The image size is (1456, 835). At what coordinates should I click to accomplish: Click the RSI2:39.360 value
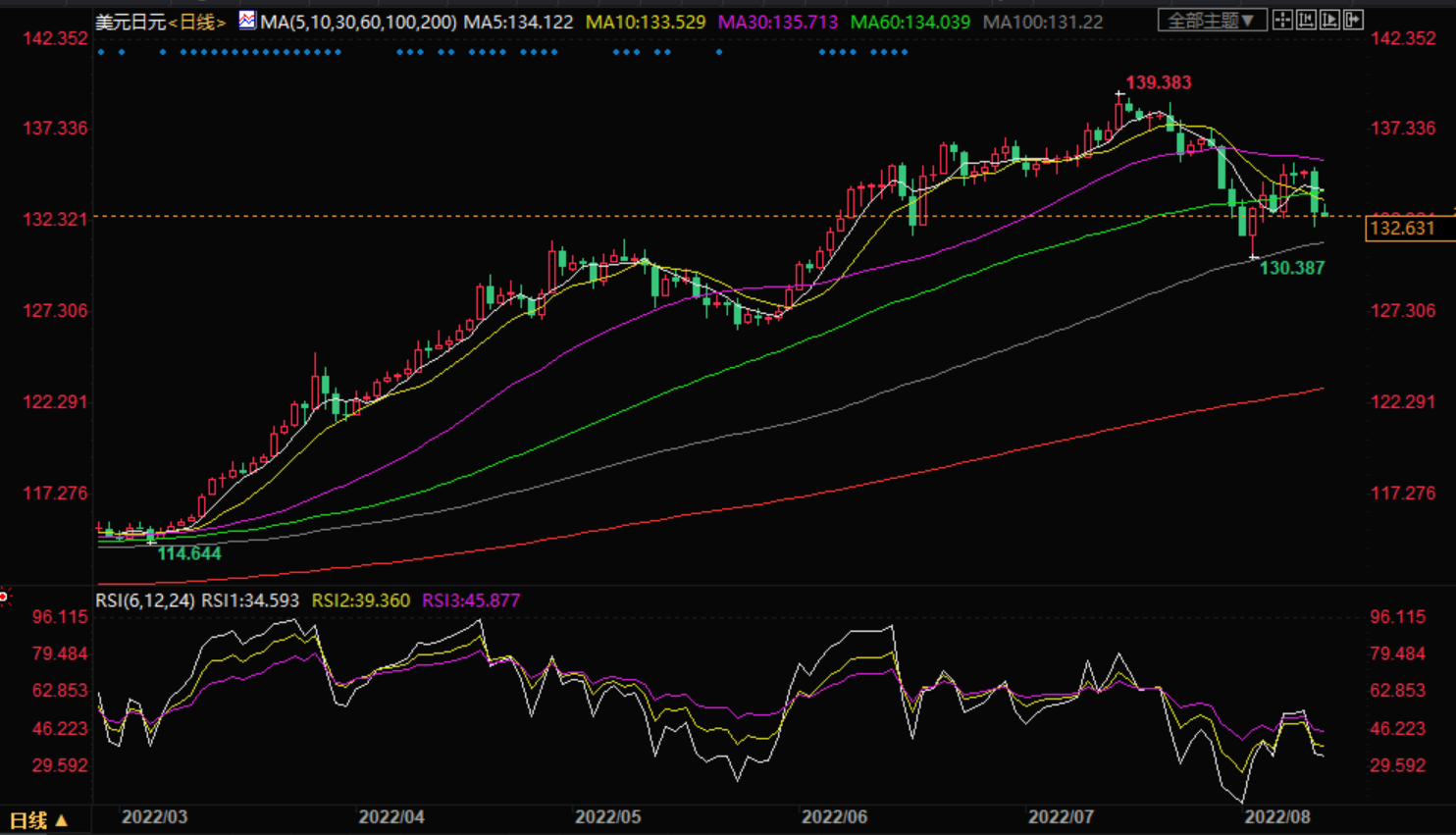pos(361,600)
